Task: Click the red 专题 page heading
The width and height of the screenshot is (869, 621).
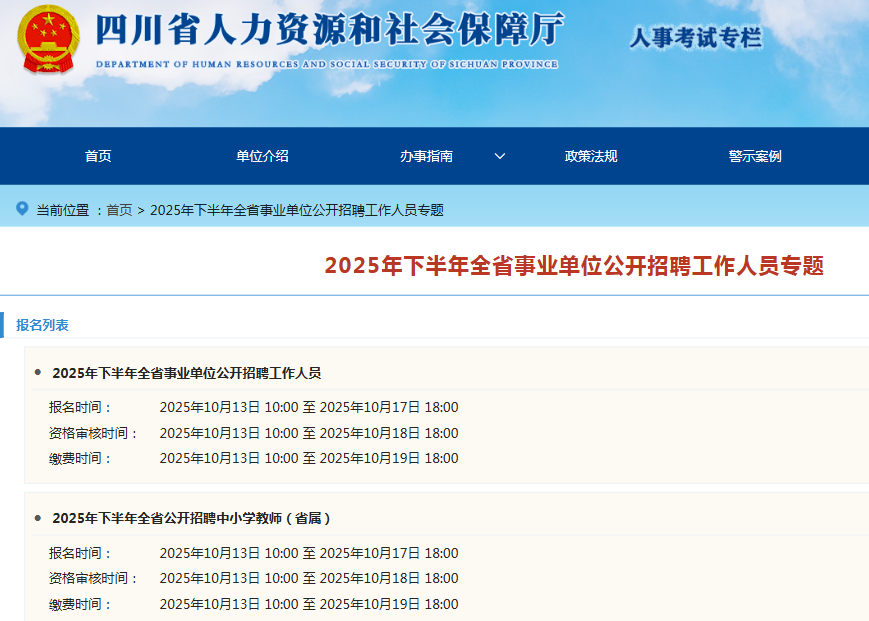Action: point(574,266)
